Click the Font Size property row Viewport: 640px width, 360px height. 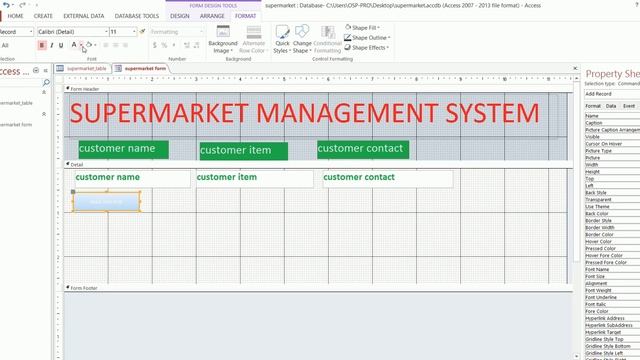[612, 276]
